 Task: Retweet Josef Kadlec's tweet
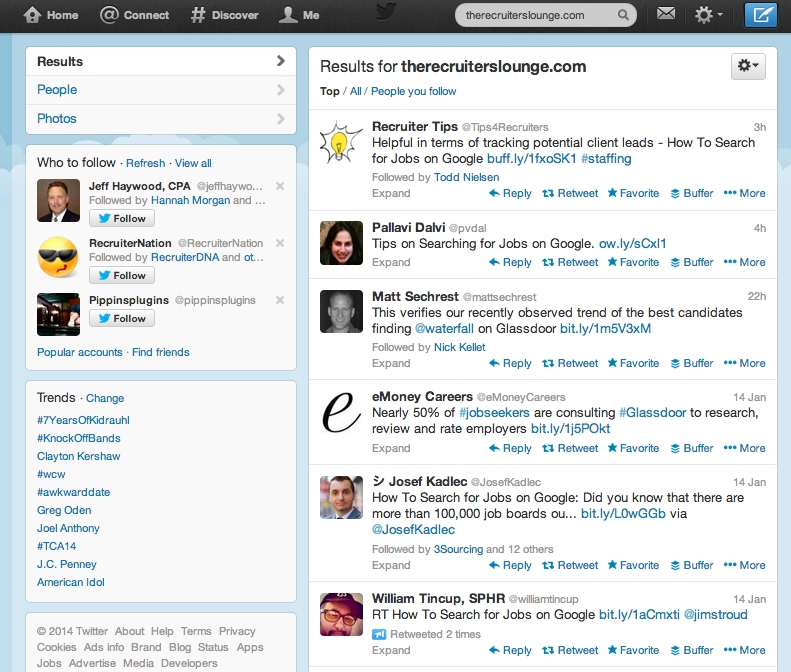coord(570,565)
